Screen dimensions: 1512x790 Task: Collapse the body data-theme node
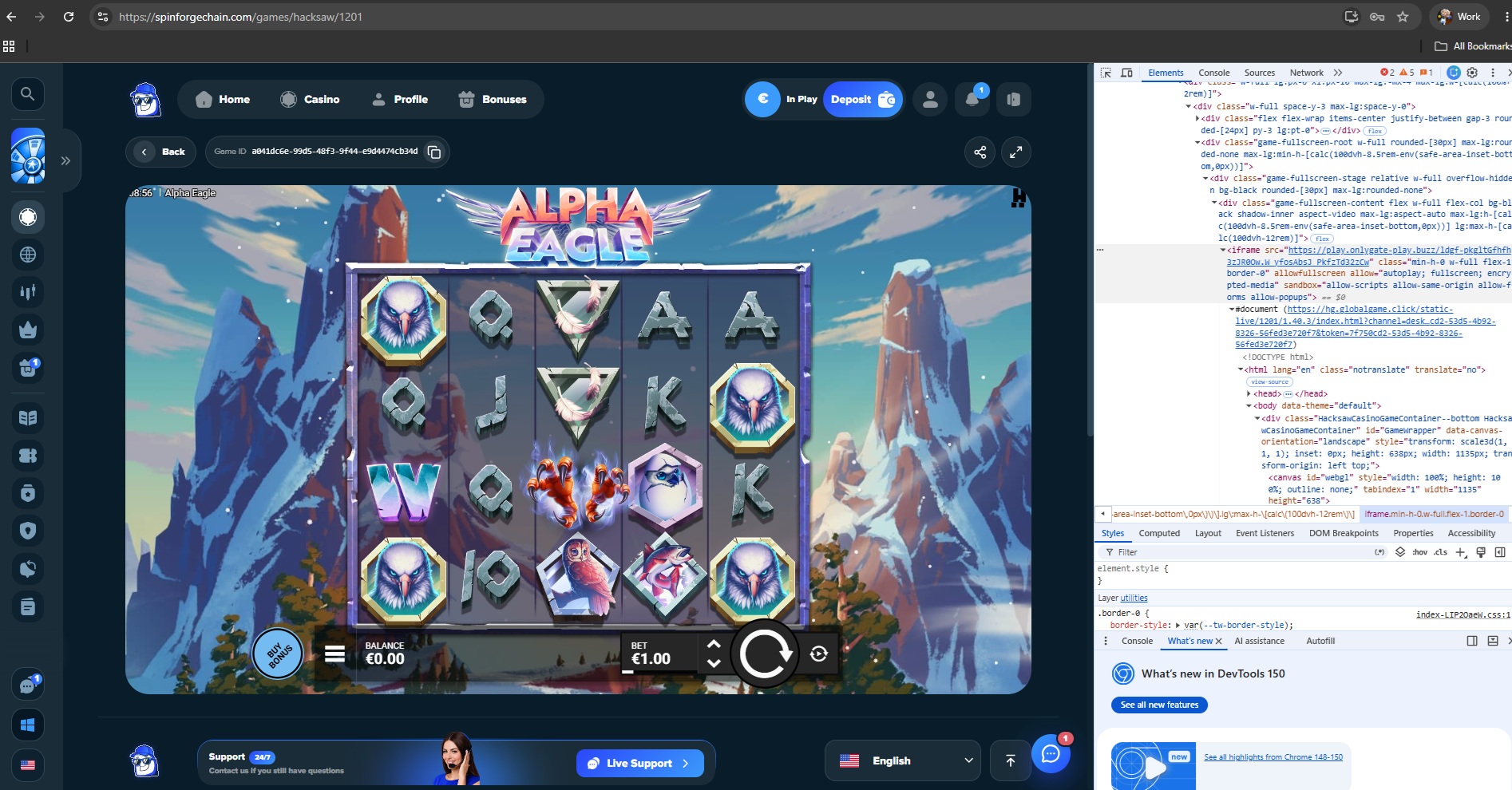click(1249, 405)
